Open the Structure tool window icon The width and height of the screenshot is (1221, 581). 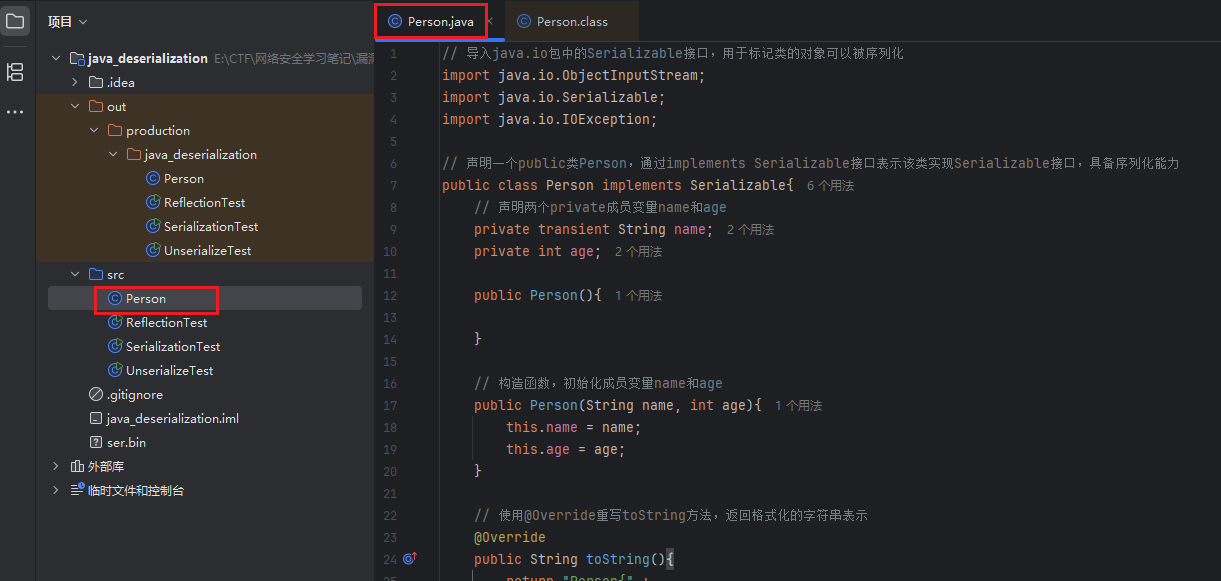click(15, 71)
